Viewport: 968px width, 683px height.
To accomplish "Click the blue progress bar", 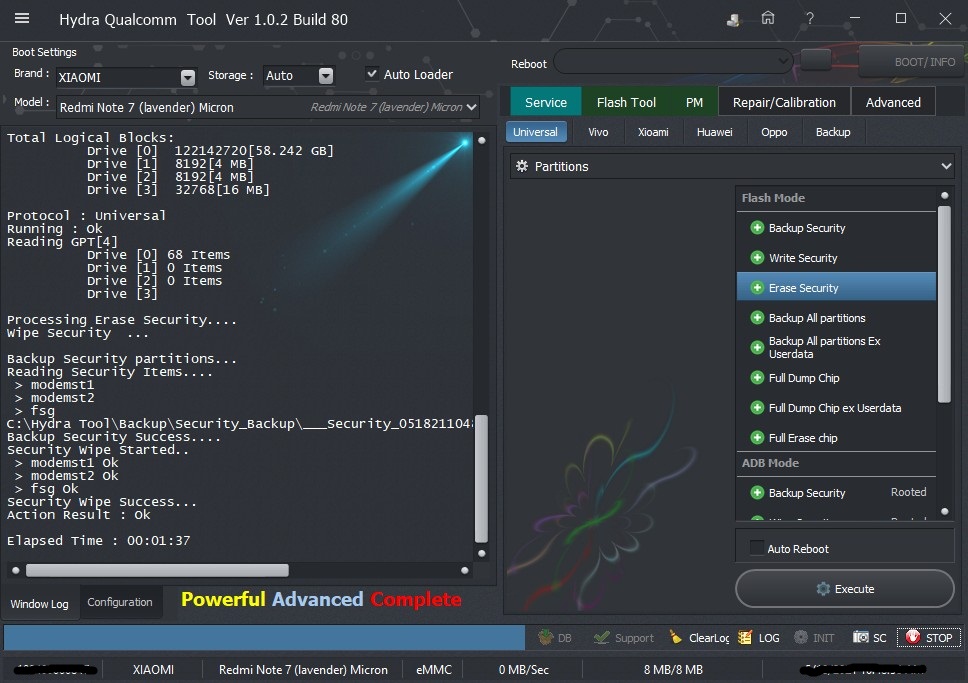I will 264,637.
